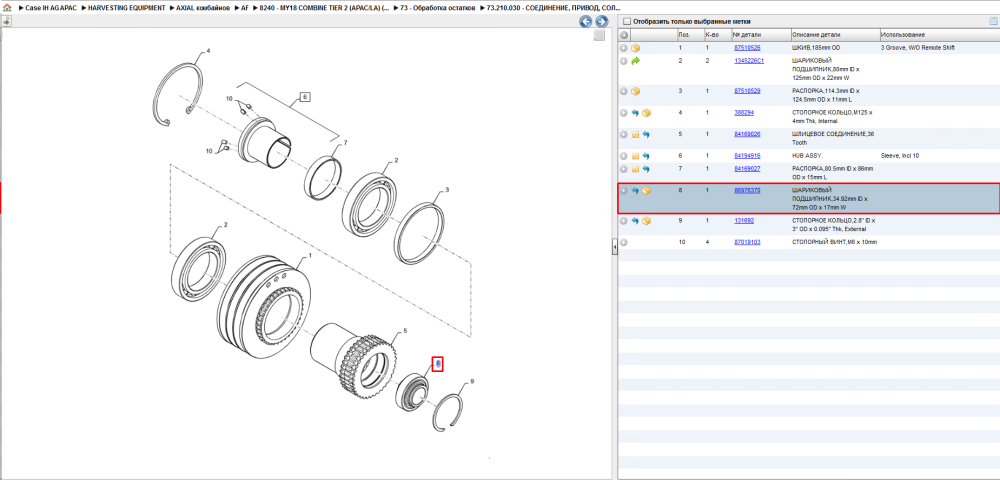Open part number link 1345226C1

pos(749,61)
